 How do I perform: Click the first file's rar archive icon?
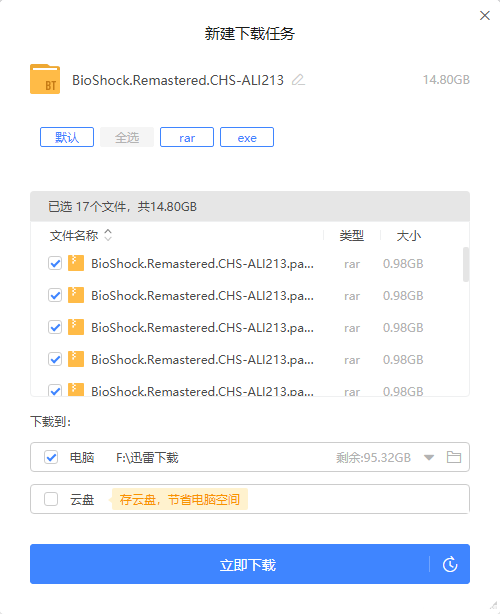tap(76, 263)
